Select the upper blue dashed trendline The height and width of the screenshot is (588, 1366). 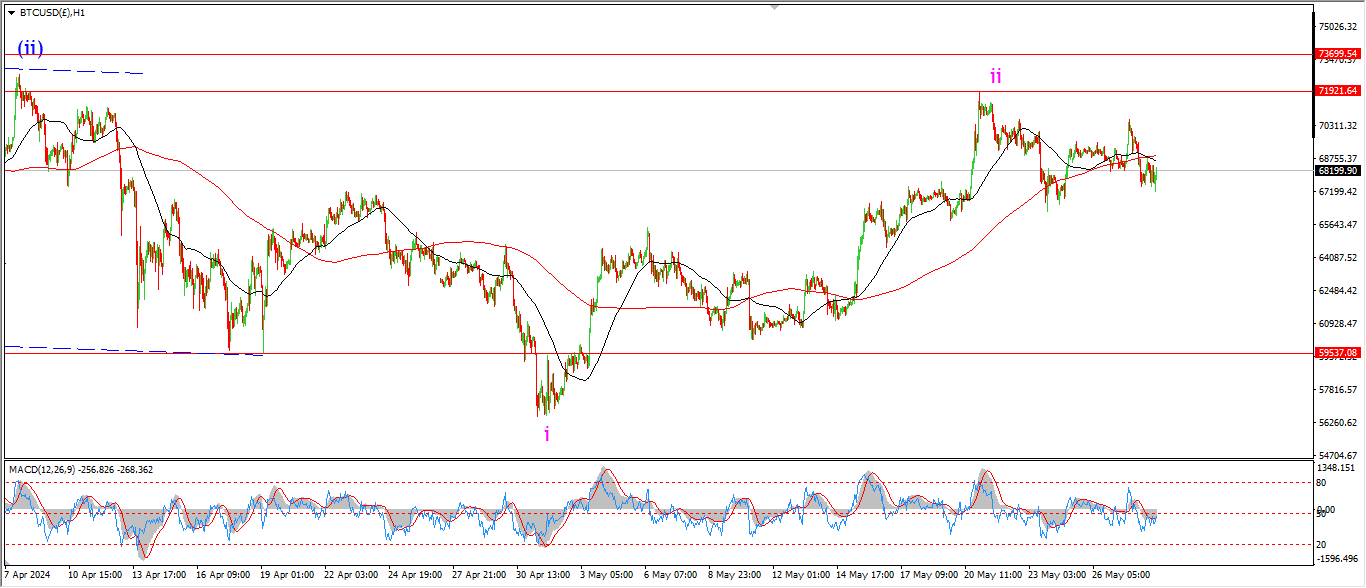pyautogui.click(x=80, y=71)
